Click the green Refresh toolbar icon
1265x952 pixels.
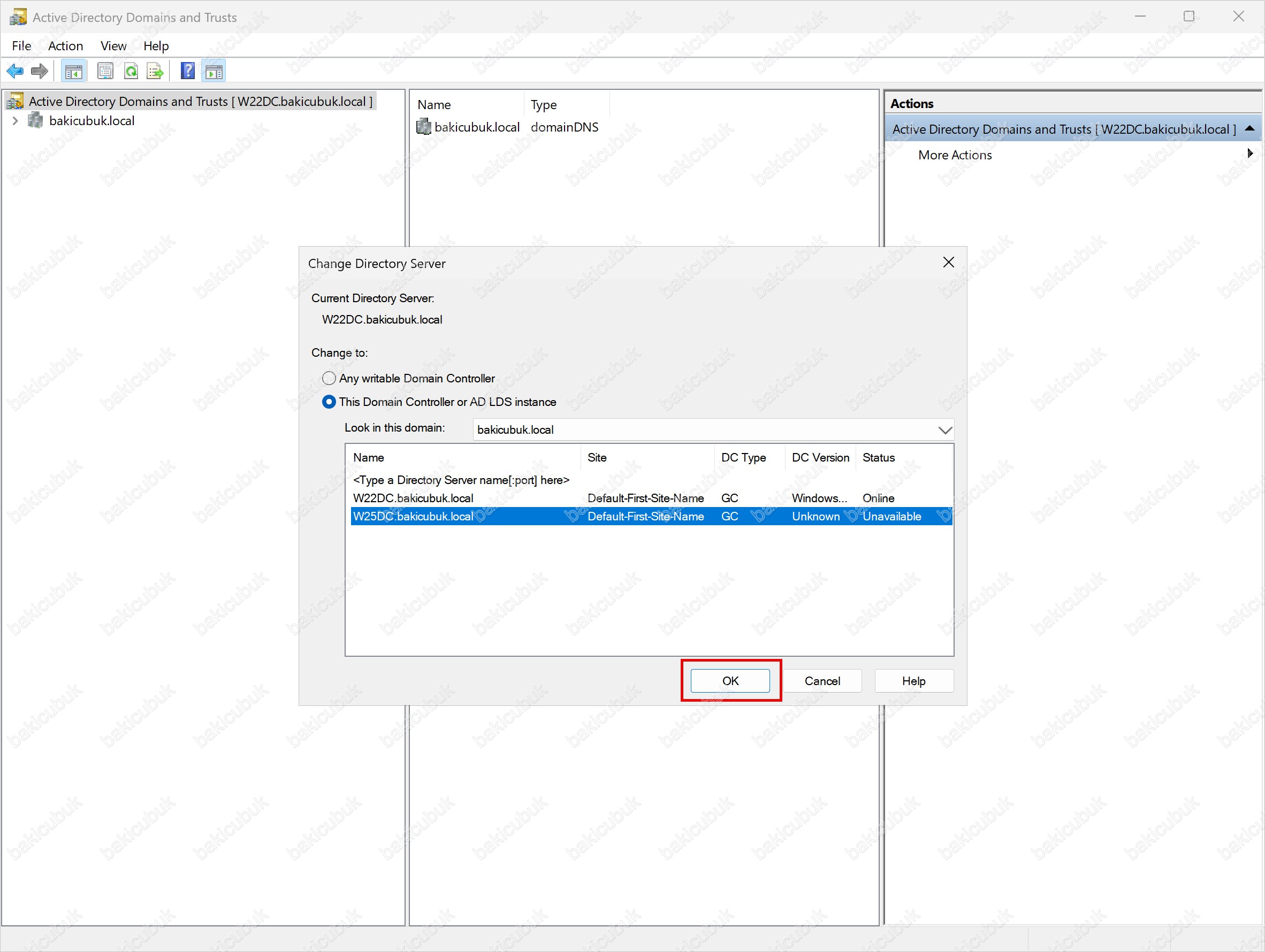click(x=131, y=72)
